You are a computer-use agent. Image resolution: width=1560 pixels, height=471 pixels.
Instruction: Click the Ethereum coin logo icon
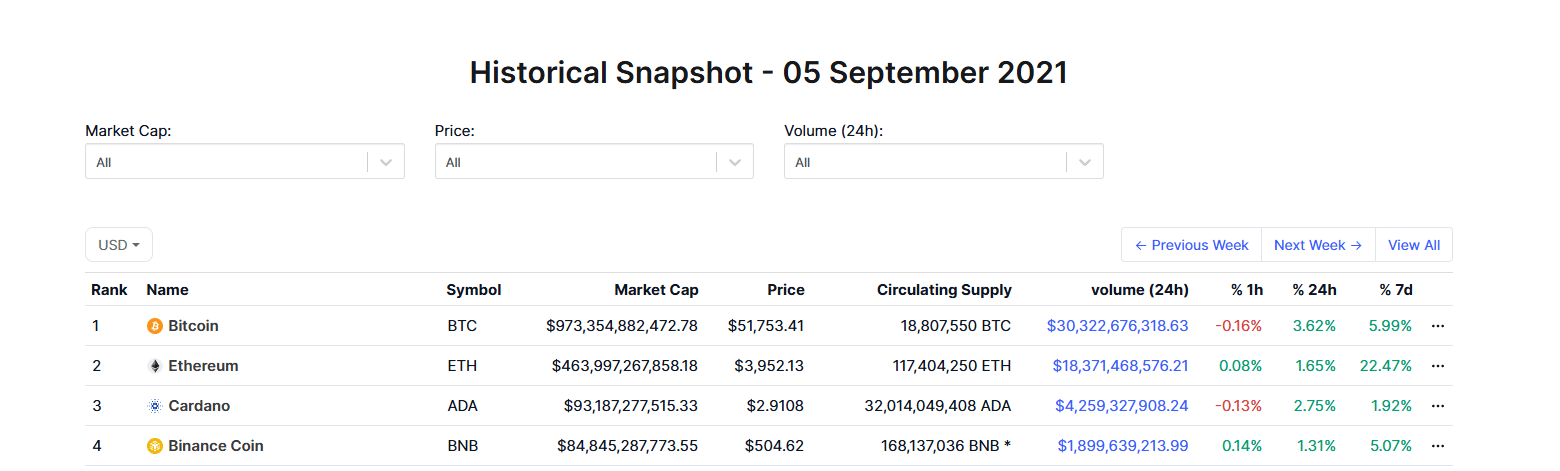(x=155, y=366)
